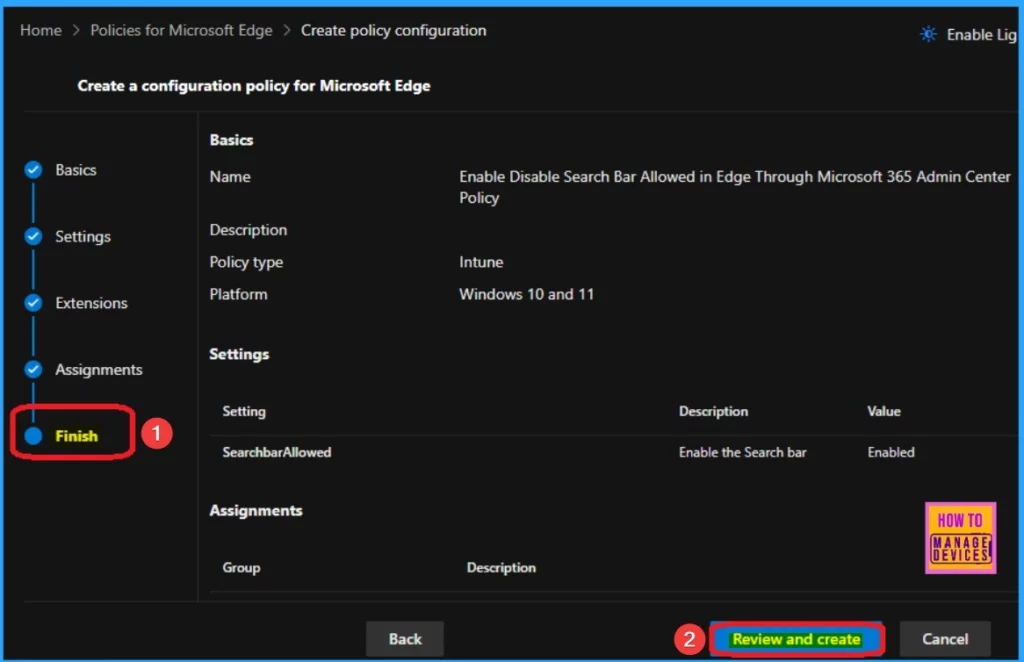The image size is (1024, 662).
Task: Click the Windows 10 and 11 platform value
Action: coord(526,294)
